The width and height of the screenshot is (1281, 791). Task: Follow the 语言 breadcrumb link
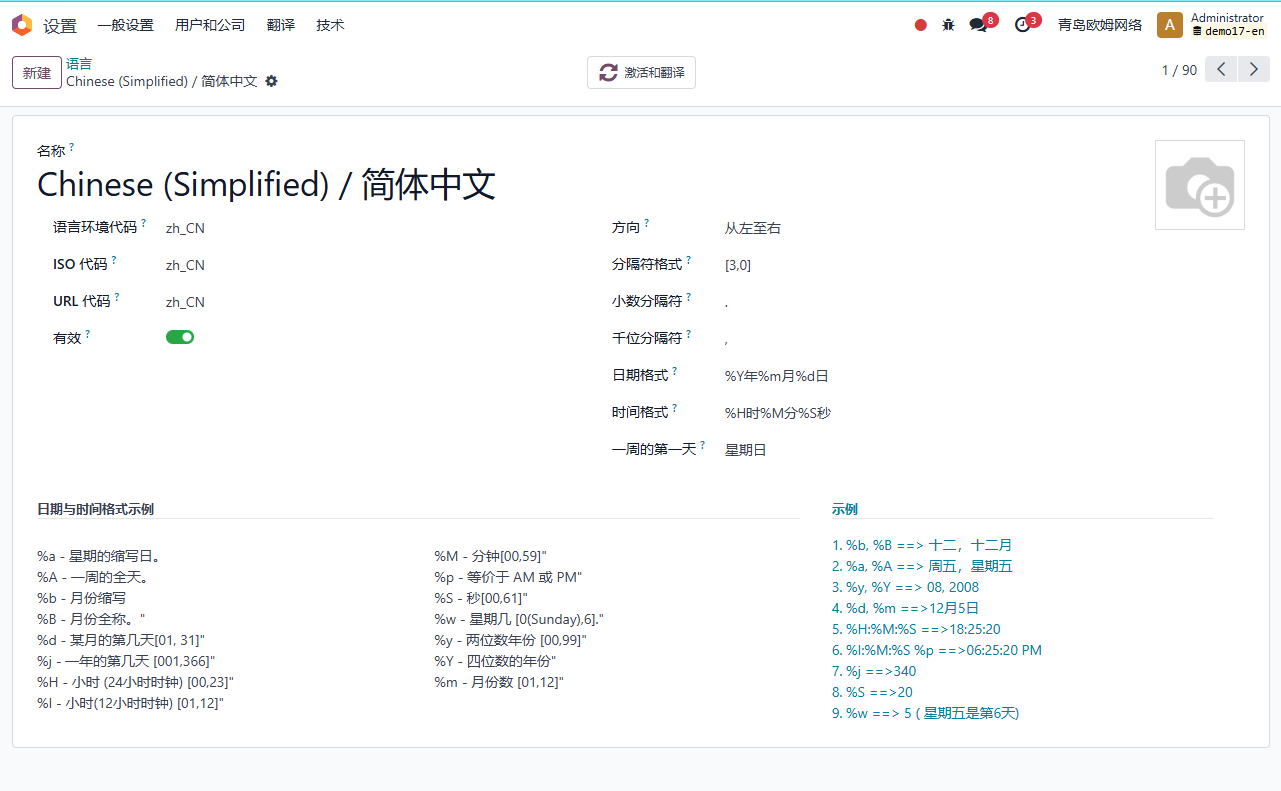tap(79, 63)
